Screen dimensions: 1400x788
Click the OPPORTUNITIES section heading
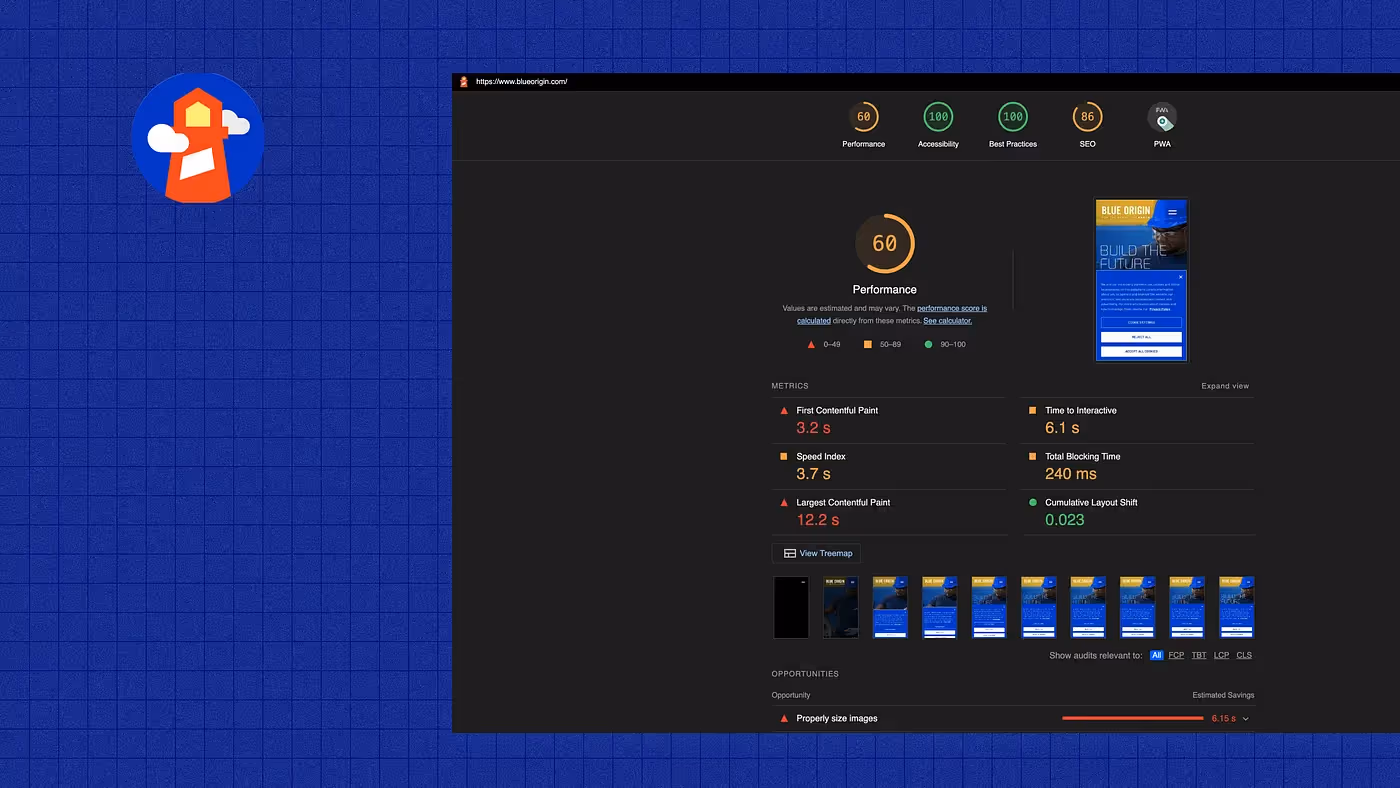tap(805, 674)
